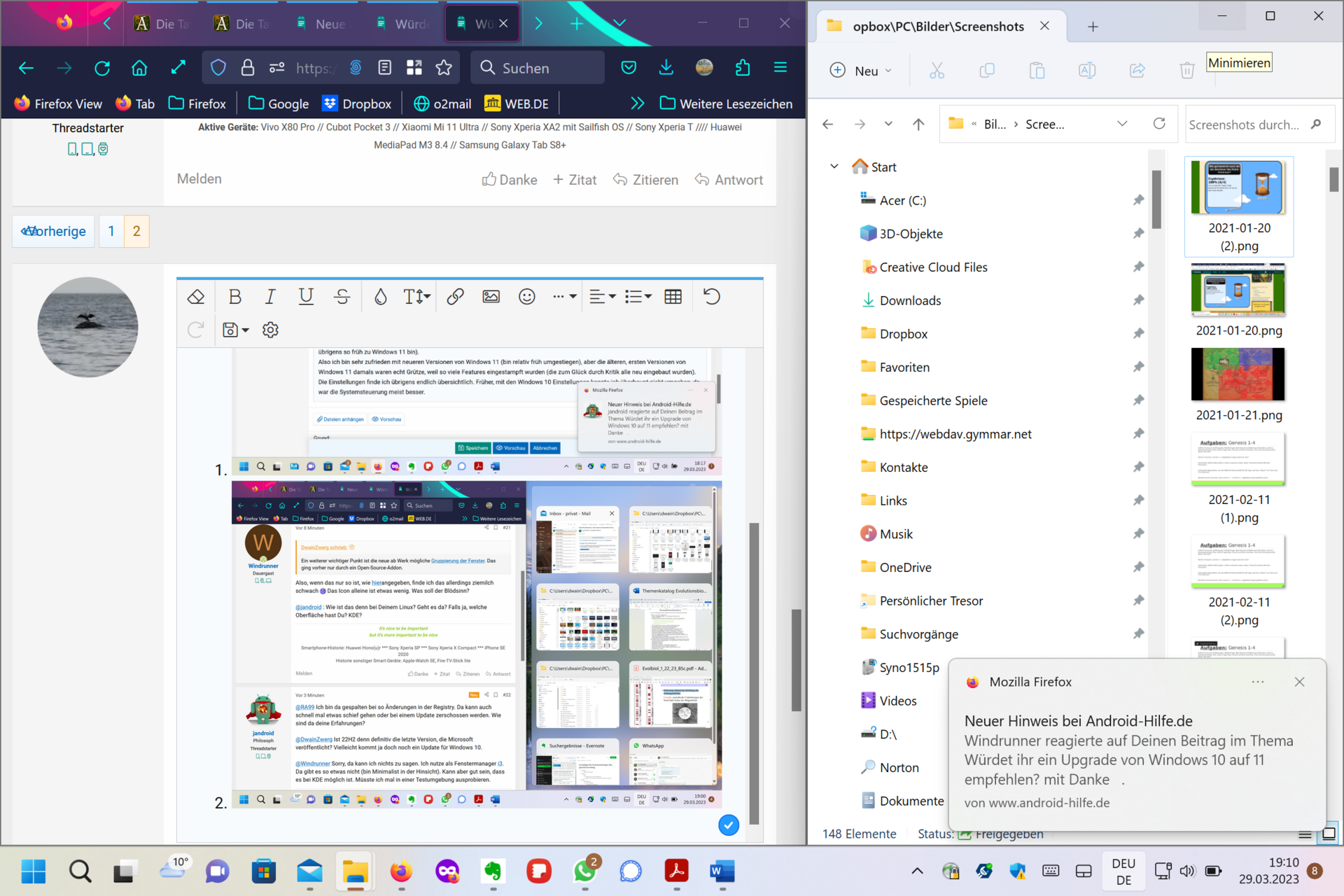Insert image via picture icon
The width and height of the screenshot is (1344, 896).
tap(491, 297)
